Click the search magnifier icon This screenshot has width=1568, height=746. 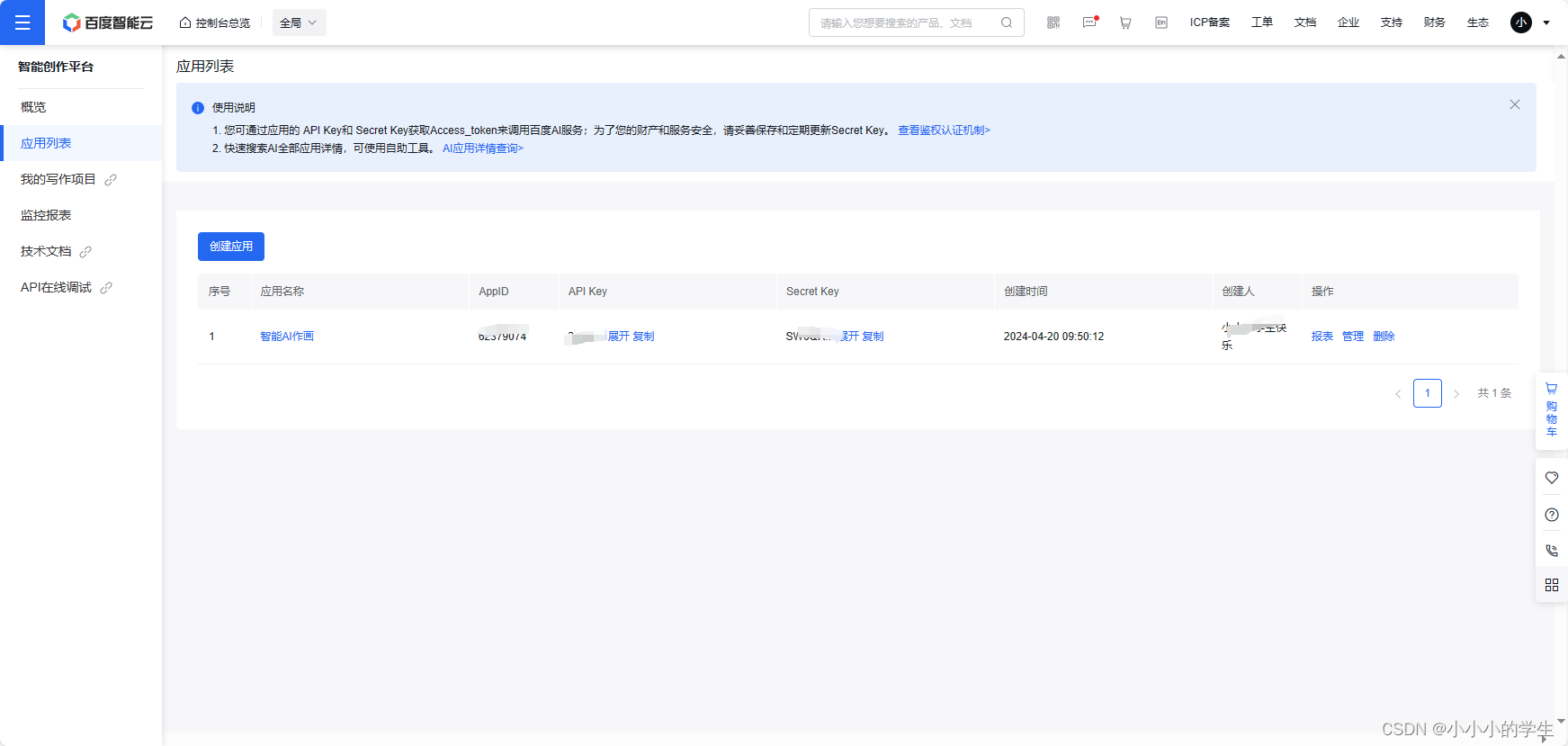[x=1007, y=22]
